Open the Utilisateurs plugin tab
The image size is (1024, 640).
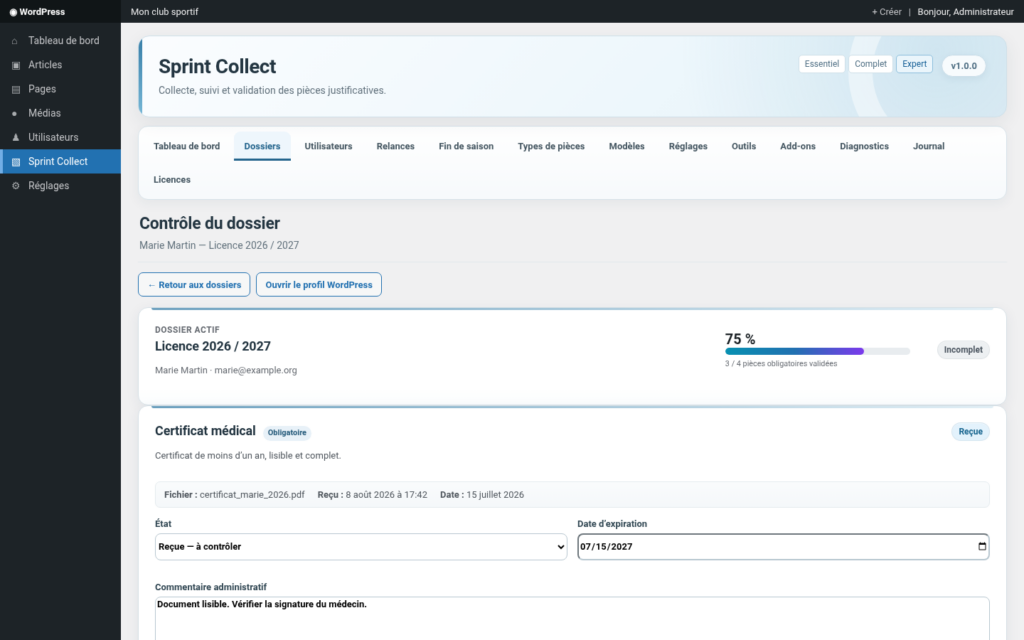click(328, 146)
